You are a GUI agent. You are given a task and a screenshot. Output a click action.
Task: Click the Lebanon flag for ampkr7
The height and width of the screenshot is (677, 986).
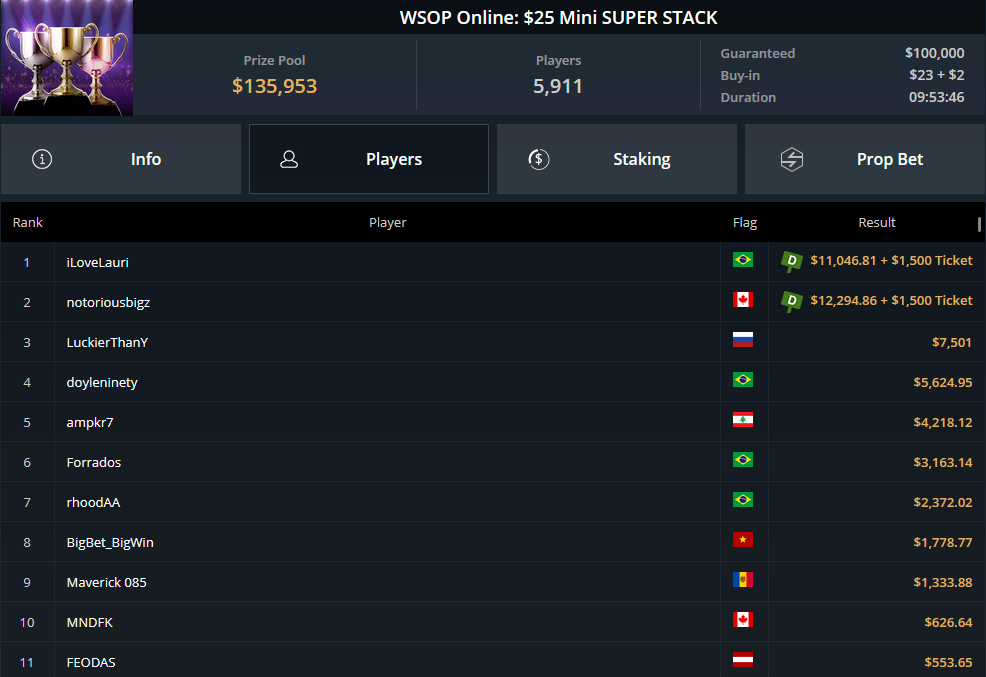pos(743,420)
